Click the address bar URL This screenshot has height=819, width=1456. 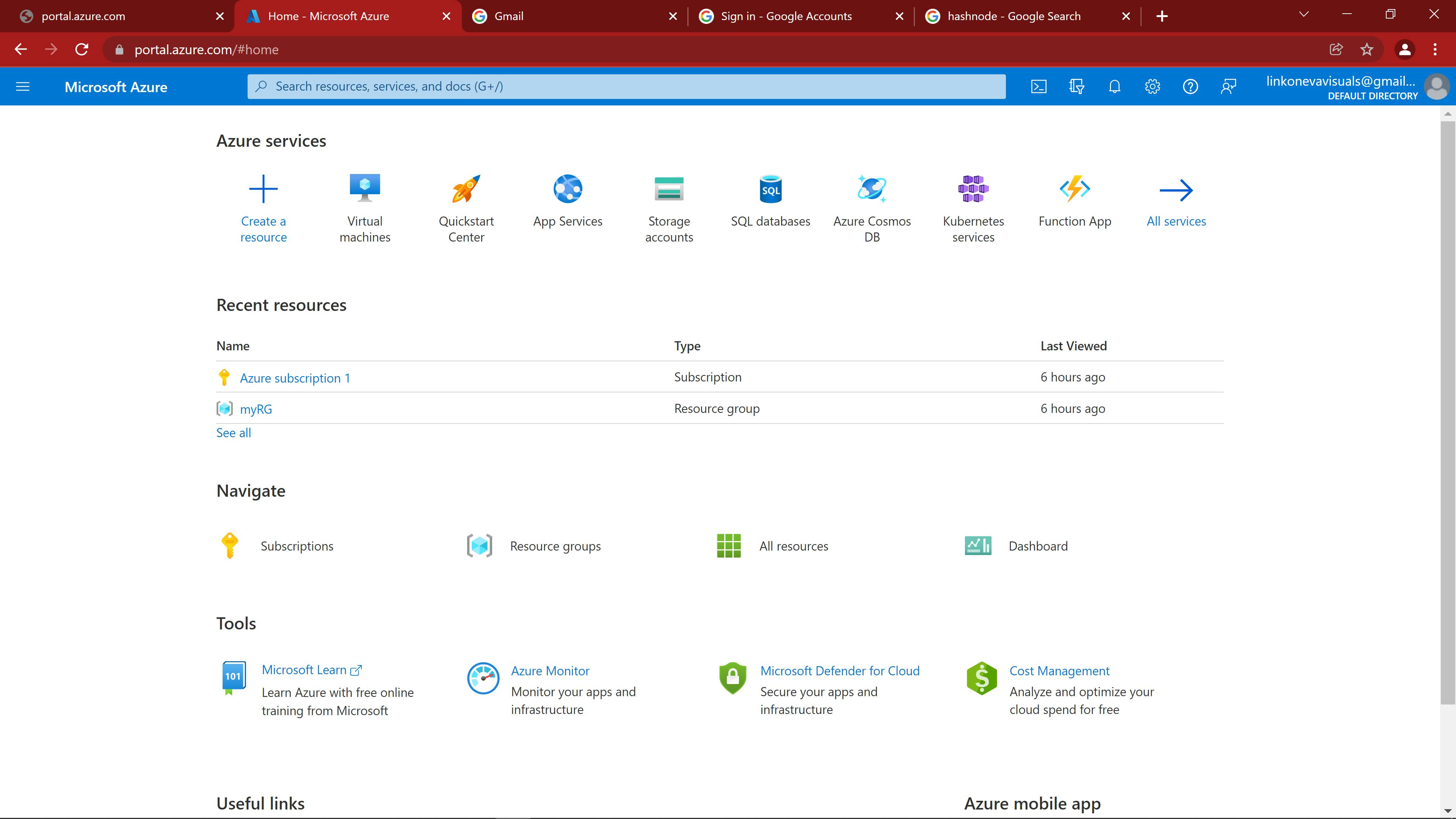point(206,50)
